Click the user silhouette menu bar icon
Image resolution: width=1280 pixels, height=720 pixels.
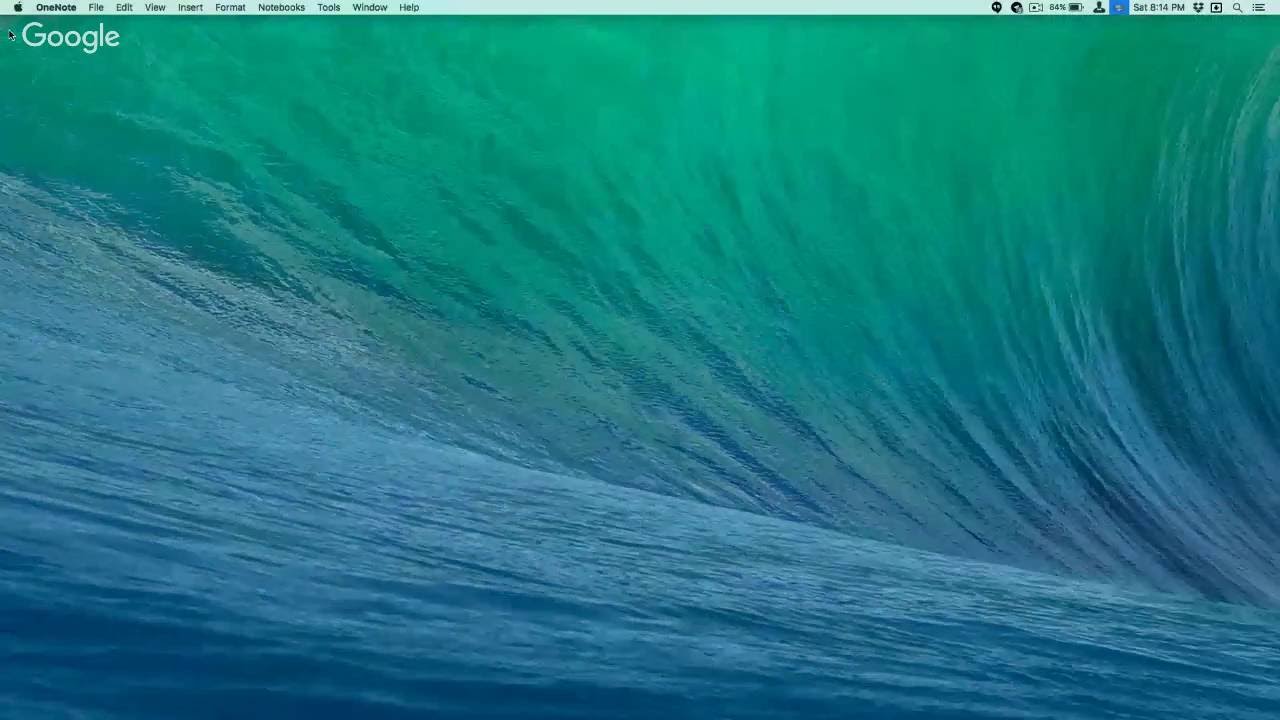click(1099, 7)
